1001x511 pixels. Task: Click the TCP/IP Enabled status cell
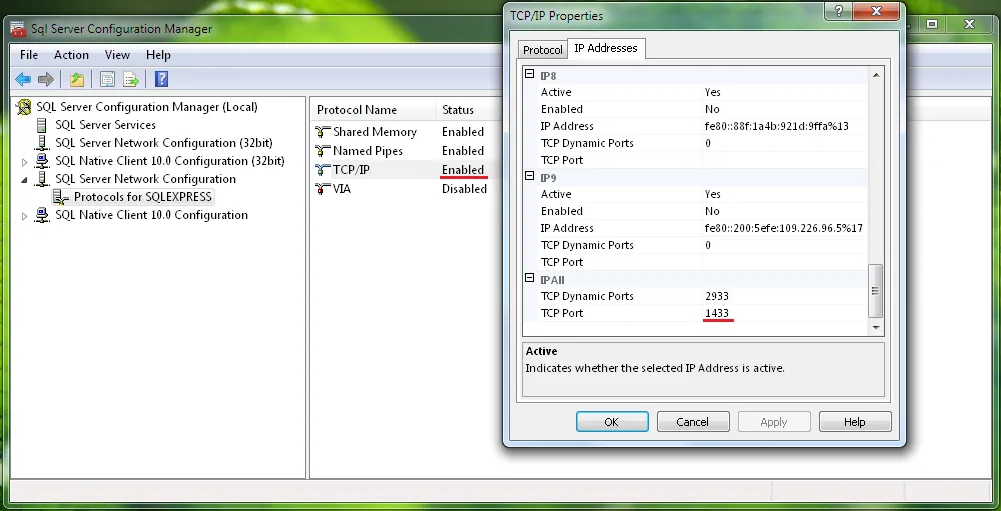463,170
